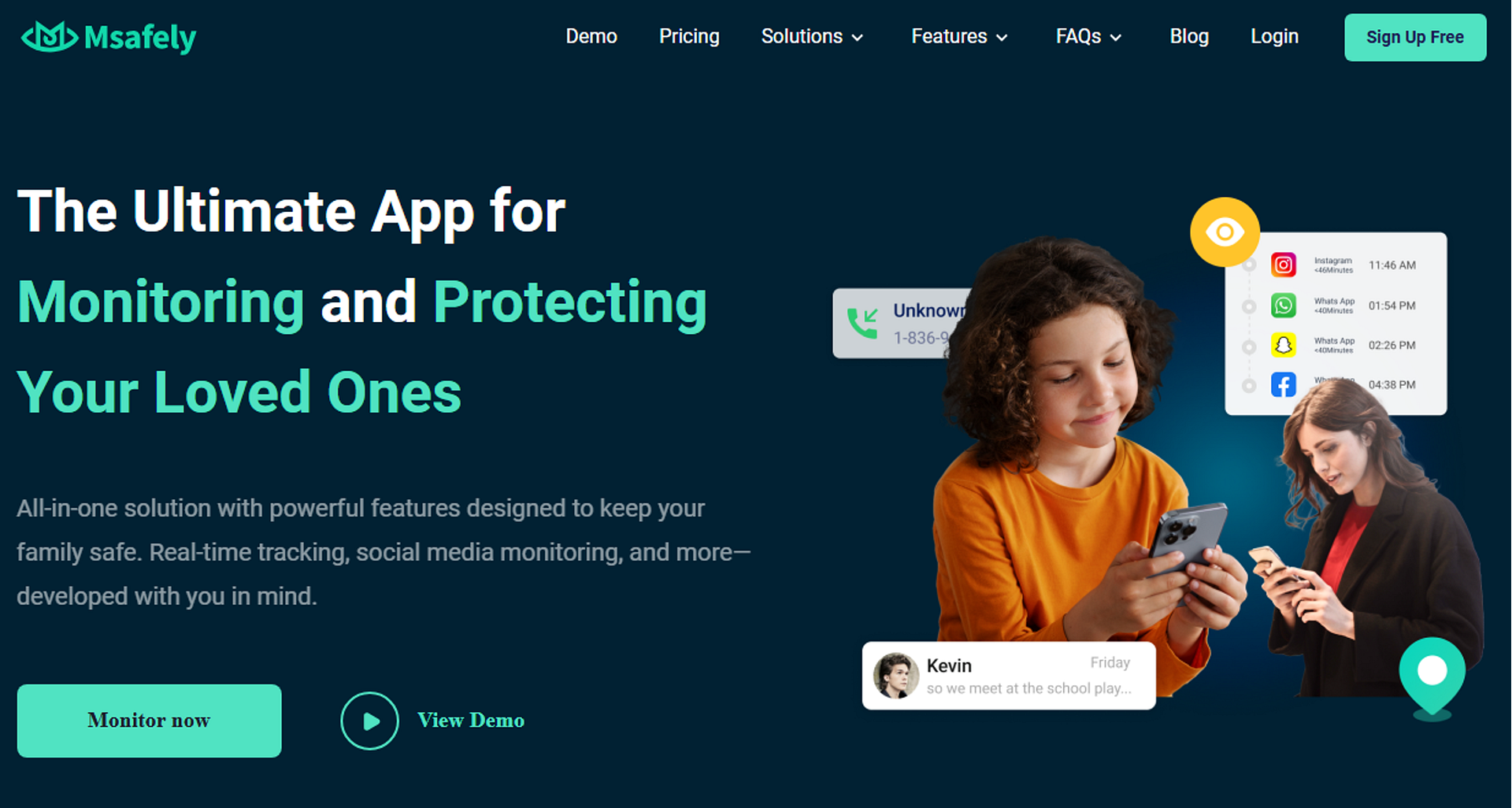Click the Instagram icon in activity list
1512x808 pixels.
1284,265
